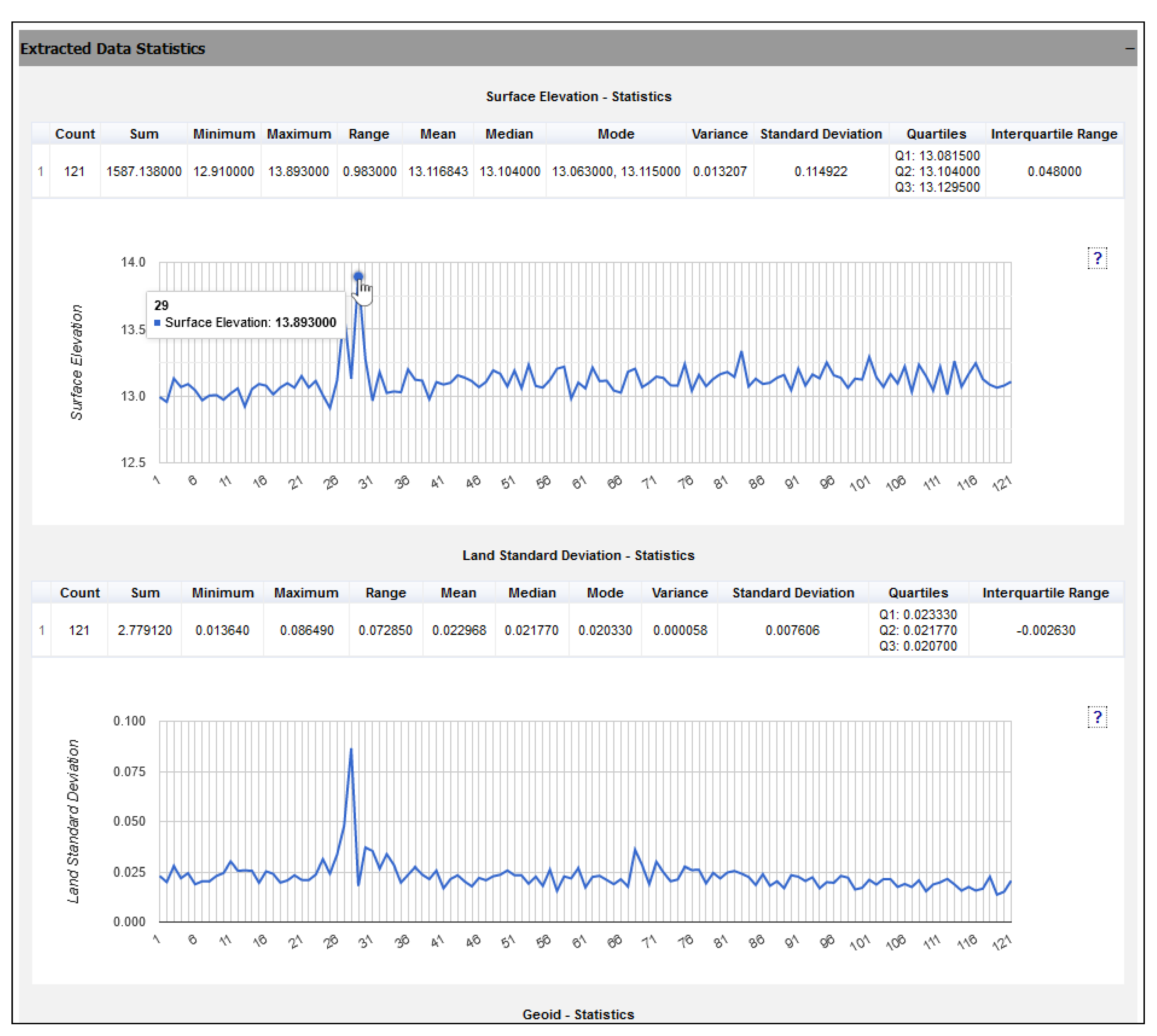
Task: Click Standard Deviation header in Surface Elevation table
Action: [x=821, y=134]
